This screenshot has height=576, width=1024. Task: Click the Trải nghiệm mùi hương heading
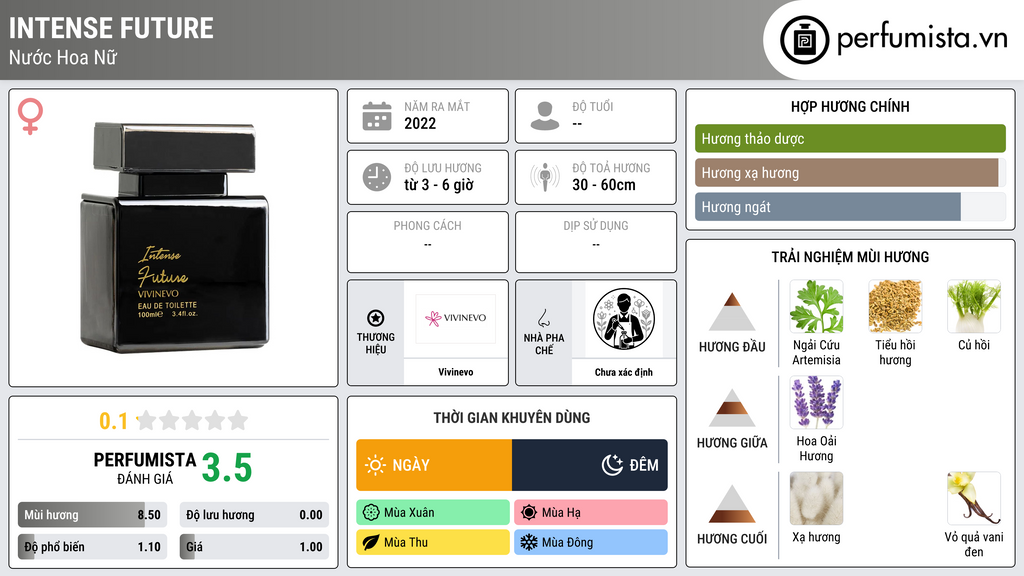point(850,257)
